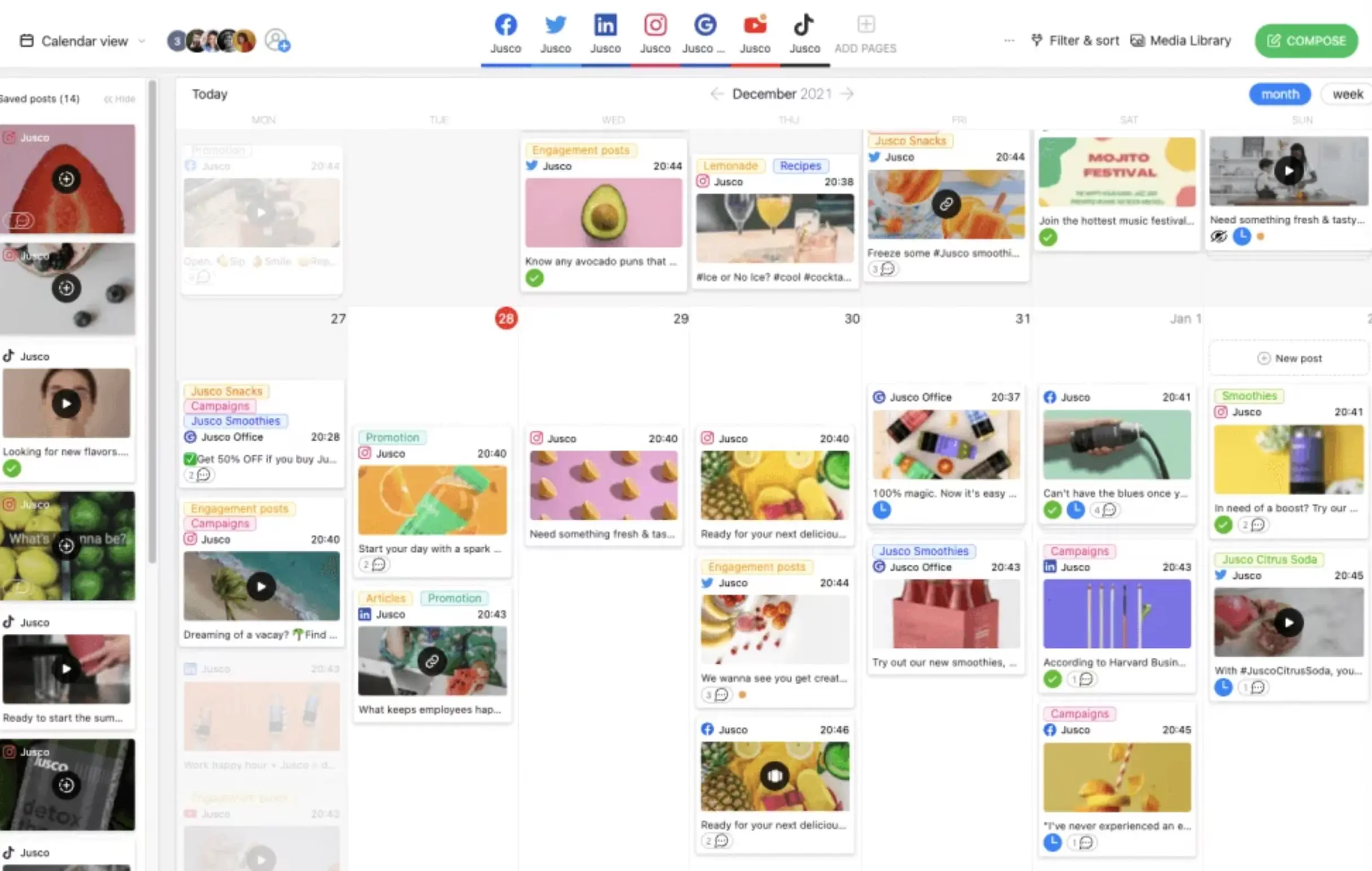Expand the Calendar view dropdown

click(x=84, y=41)
